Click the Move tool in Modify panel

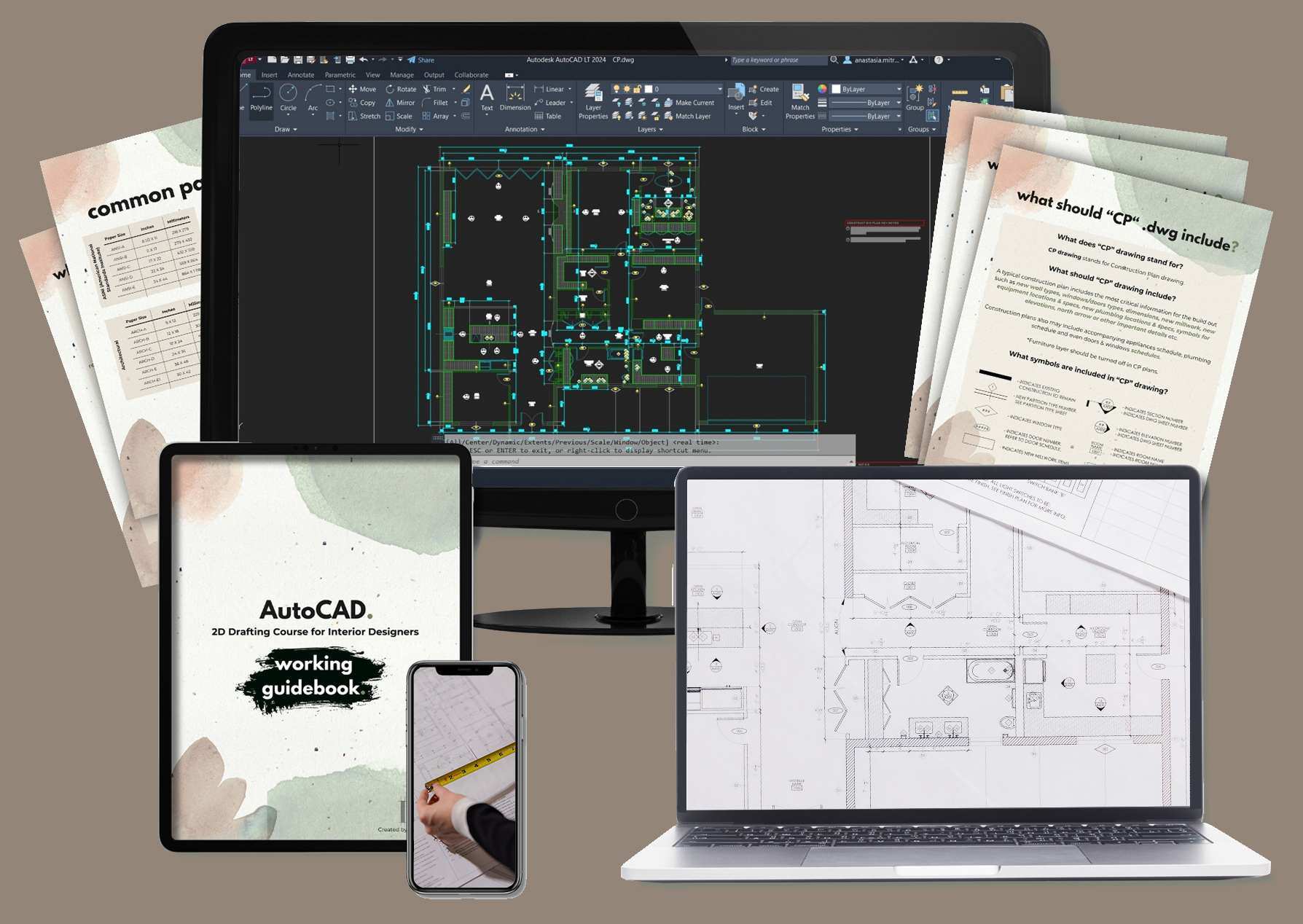(x=362, y=89)
